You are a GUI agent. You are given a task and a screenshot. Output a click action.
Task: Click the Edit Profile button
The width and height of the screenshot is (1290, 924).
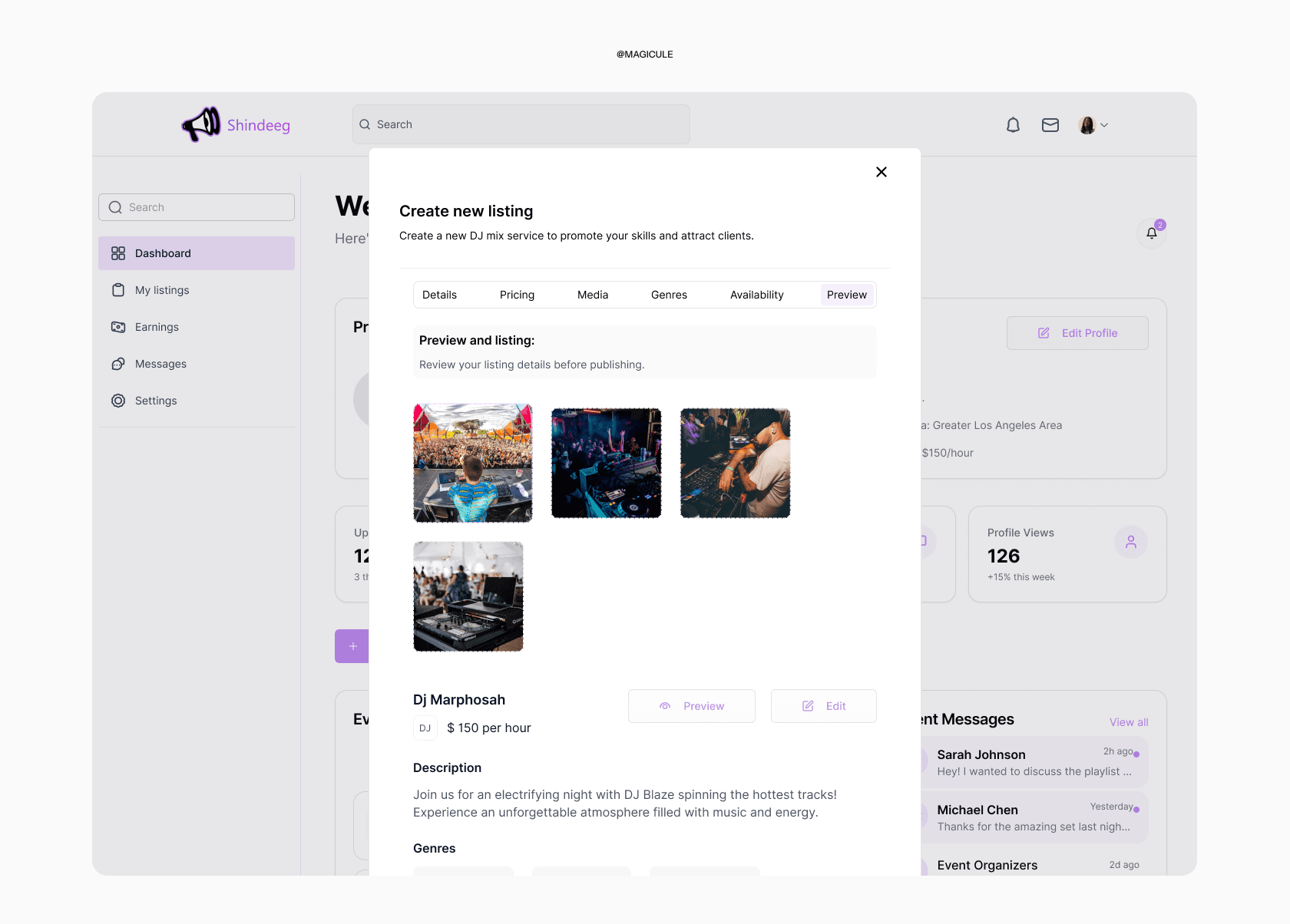[x=1077, y=333]
